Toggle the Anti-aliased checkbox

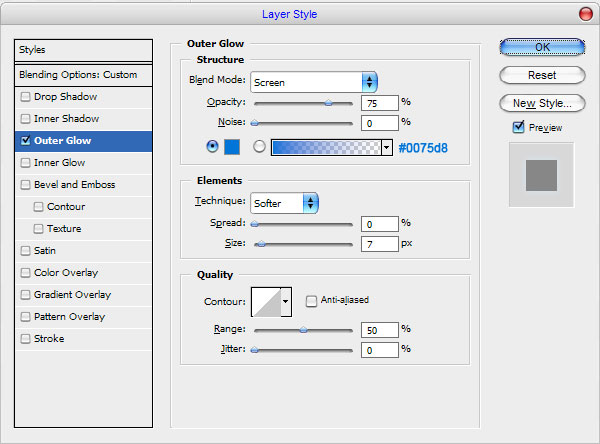coord(311,301)
